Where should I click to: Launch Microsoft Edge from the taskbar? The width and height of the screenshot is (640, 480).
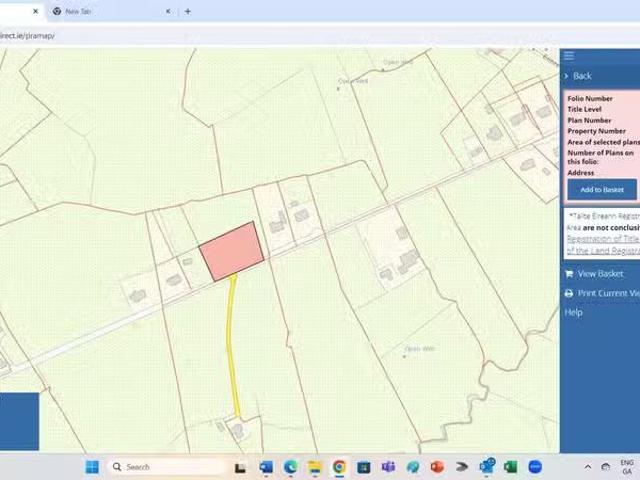point(290,466)
